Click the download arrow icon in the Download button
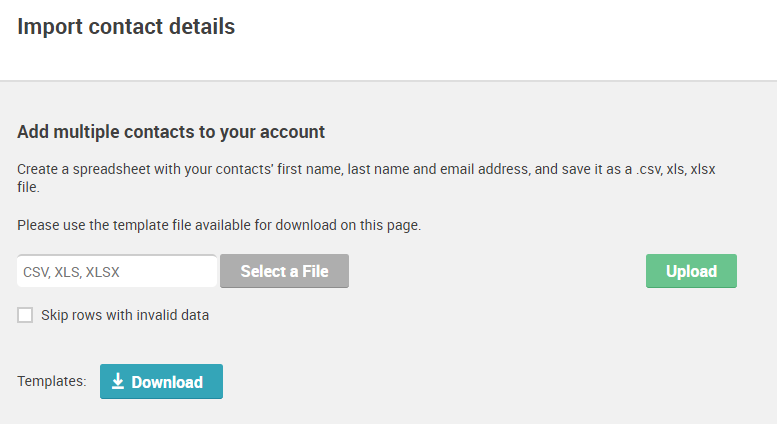Screen dimensions: 777x424 coord(118,381)
